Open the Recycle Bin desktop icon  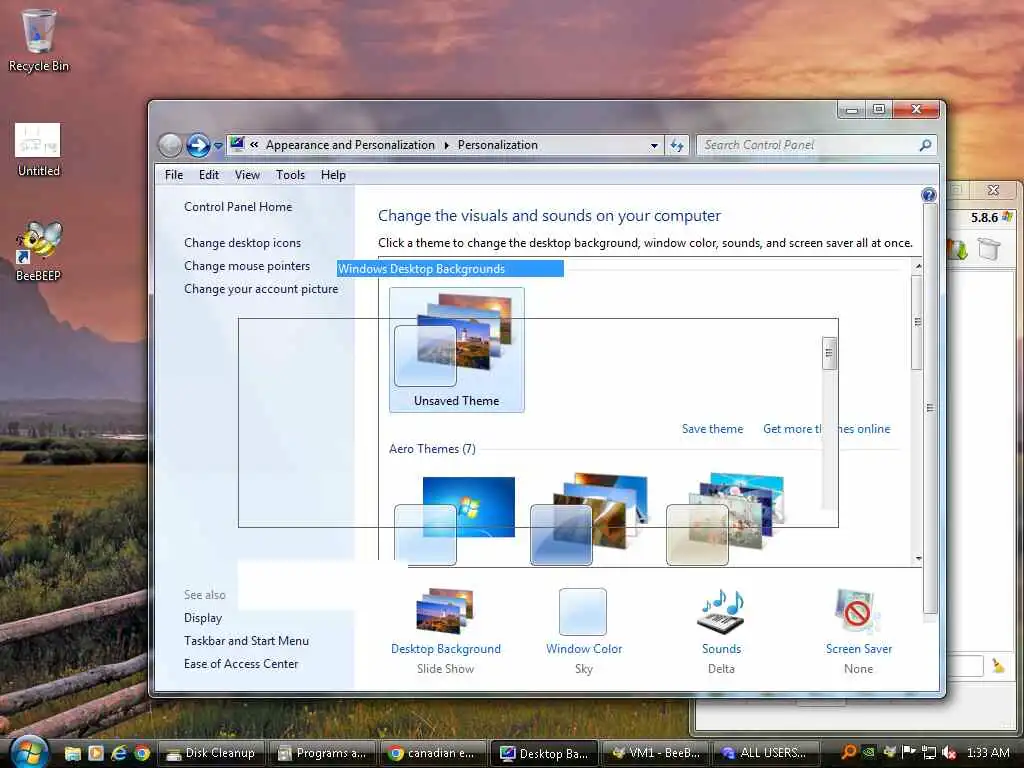(x=39, y=40)
